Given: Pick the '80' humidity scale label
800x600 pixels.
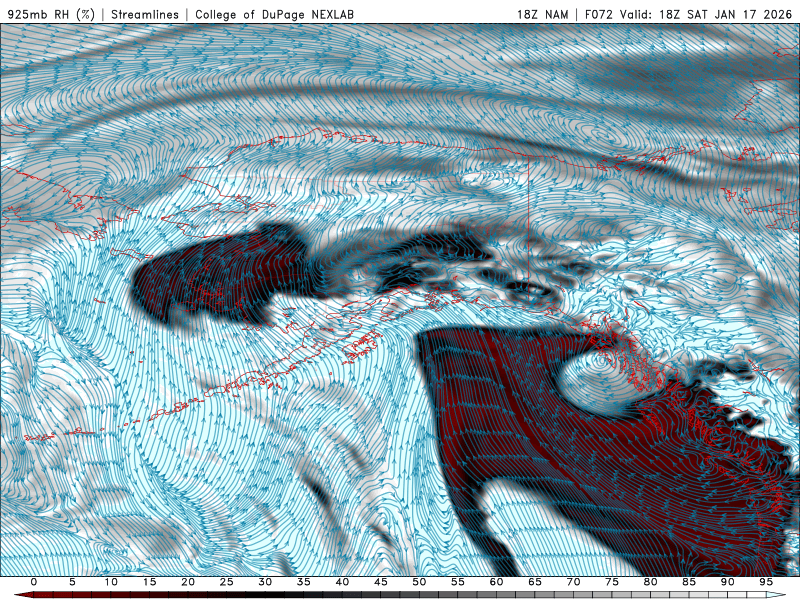Looking at the screenshot, I should [x=650, y=582].
